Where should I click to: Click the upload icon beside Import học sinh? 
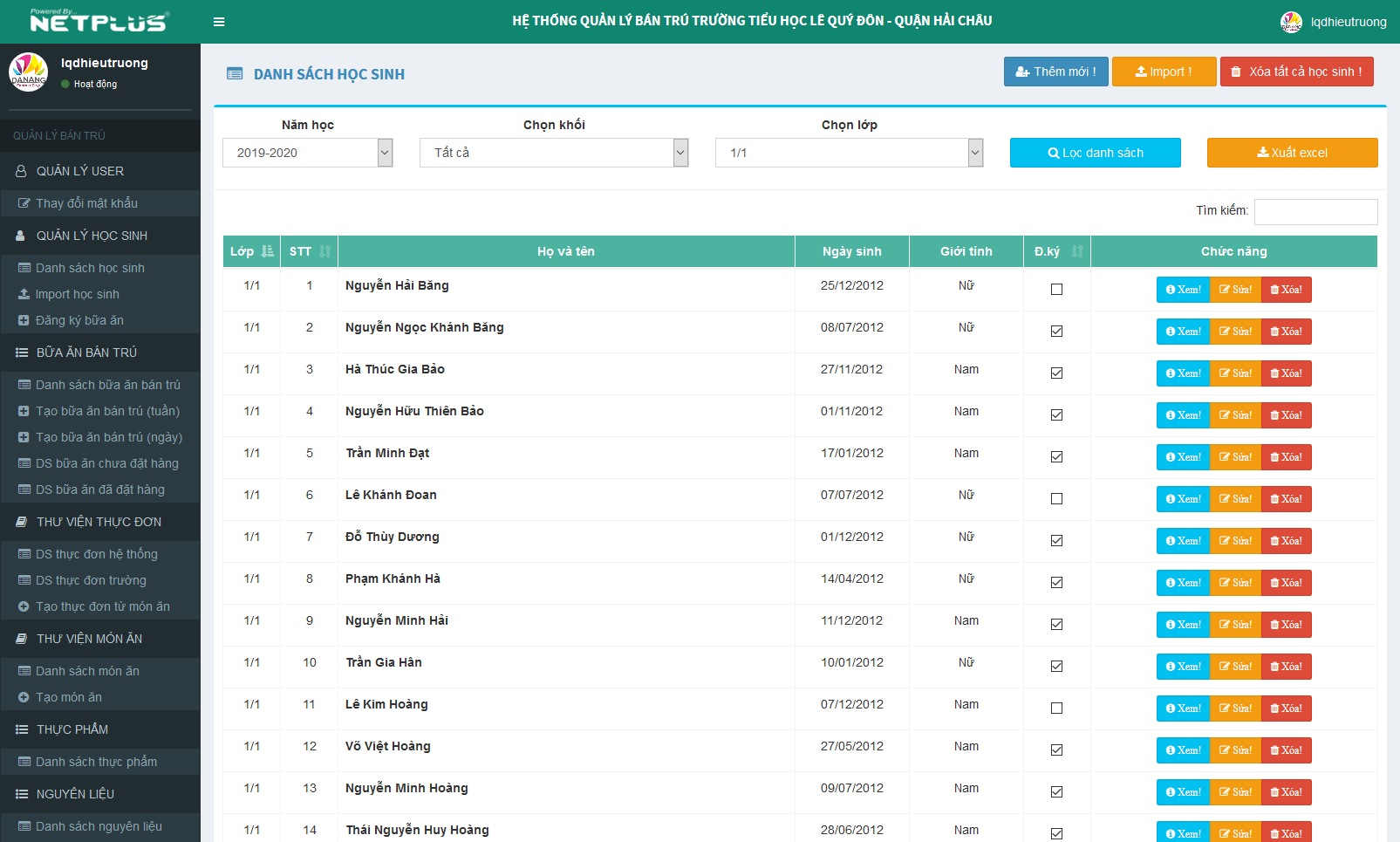pos(24,294)
